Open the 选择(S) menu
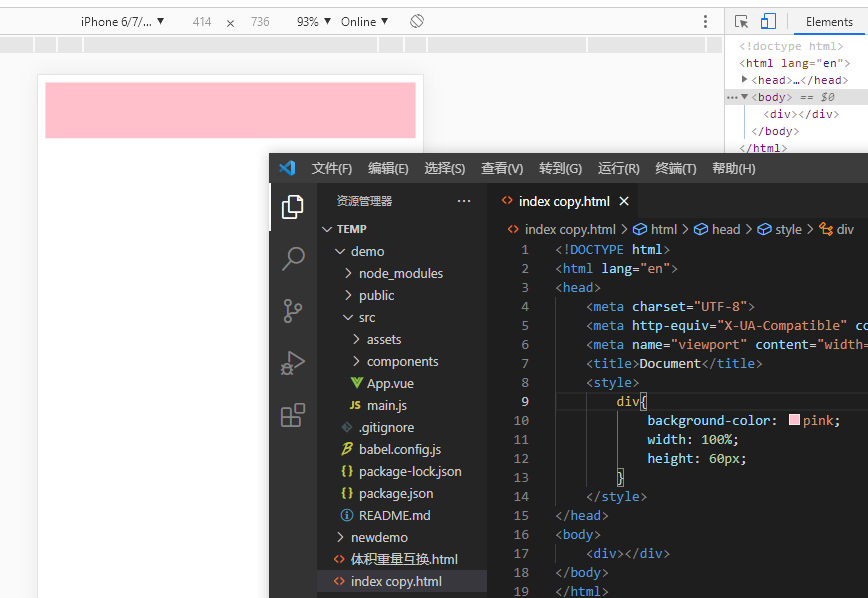The width and height of the screenshot is (868, 598). pyautogui.click(x=445, y=168)
